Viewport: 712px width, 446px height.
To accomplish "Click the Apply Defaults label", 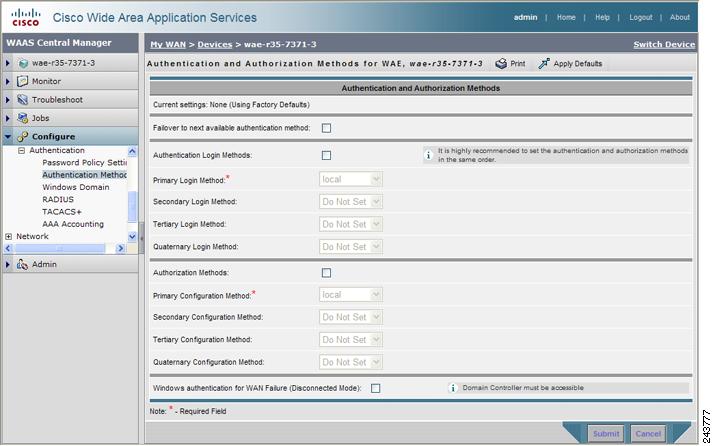I will tap(578, 64).
